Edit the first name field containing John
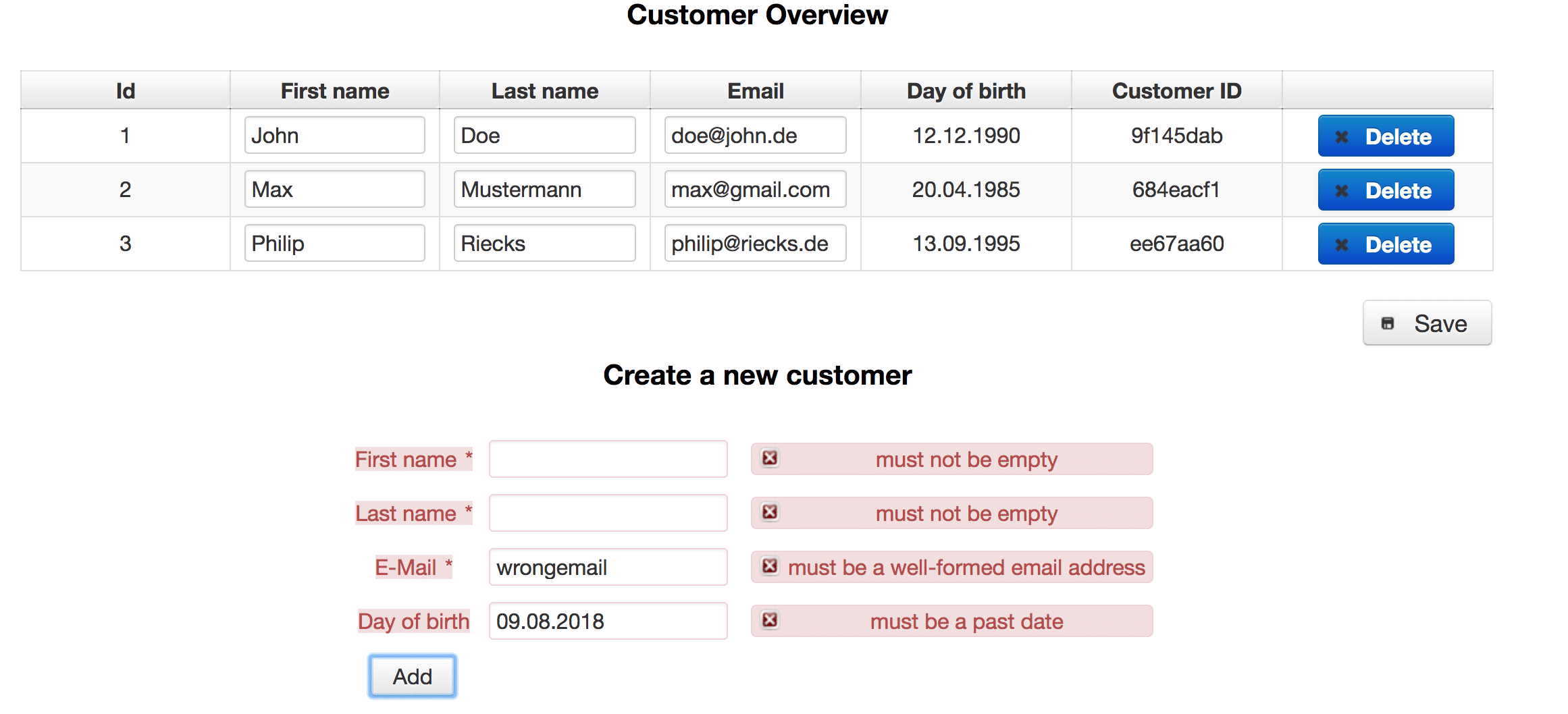The height and width of the screenshot is (714, 1568). (335, 135)
